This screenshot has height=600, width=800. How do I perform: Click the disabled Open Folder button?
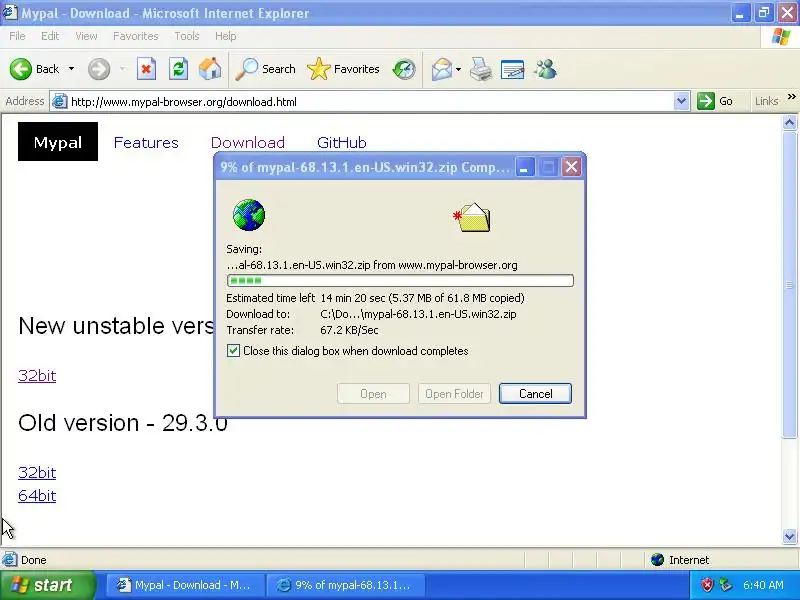pos(454,393)
